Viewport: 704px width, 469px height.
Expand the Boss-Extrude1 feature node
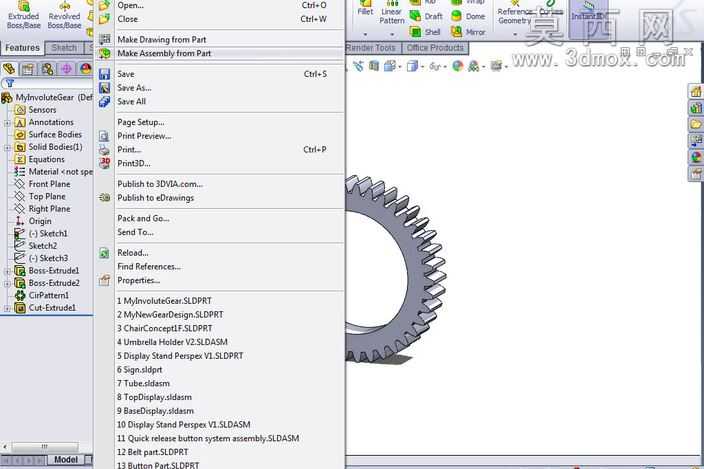coord(7,271)
